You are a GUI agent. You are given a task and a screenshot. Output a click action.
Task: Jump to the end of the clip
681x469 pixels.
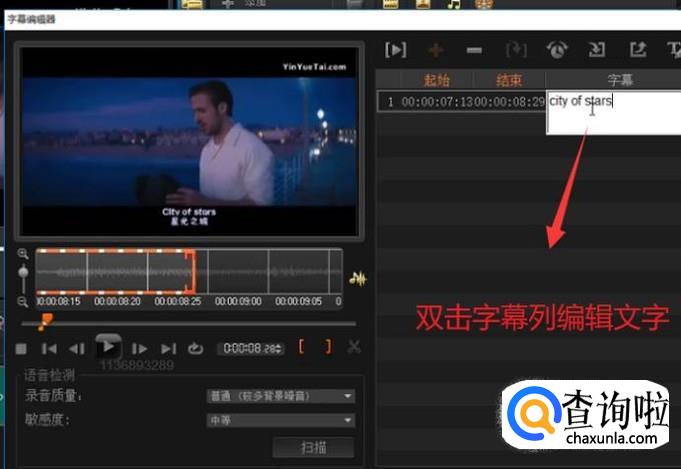click(x=169, y=349)
